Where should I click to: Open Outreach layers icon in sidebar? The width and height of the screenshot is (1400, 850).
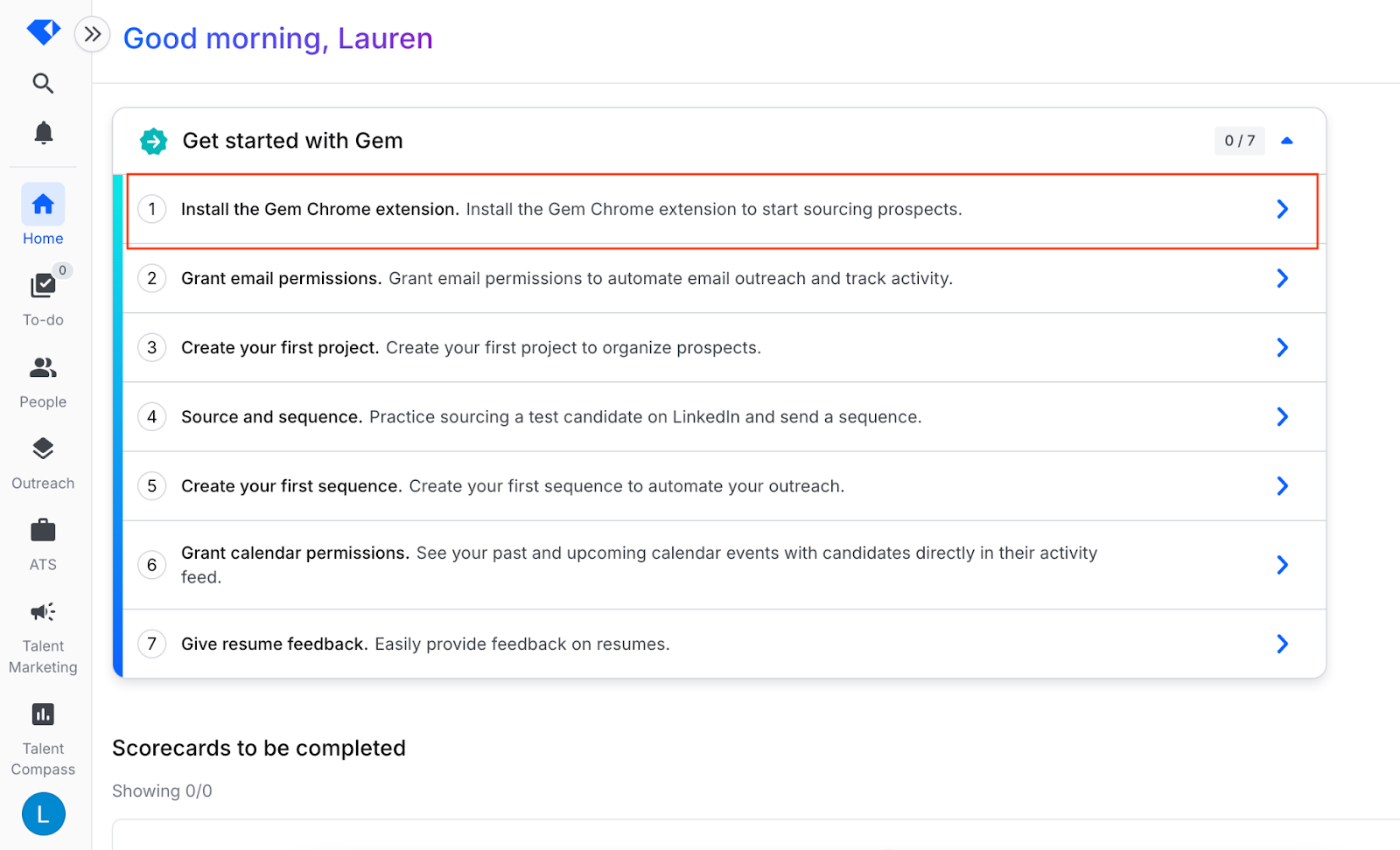43,449
